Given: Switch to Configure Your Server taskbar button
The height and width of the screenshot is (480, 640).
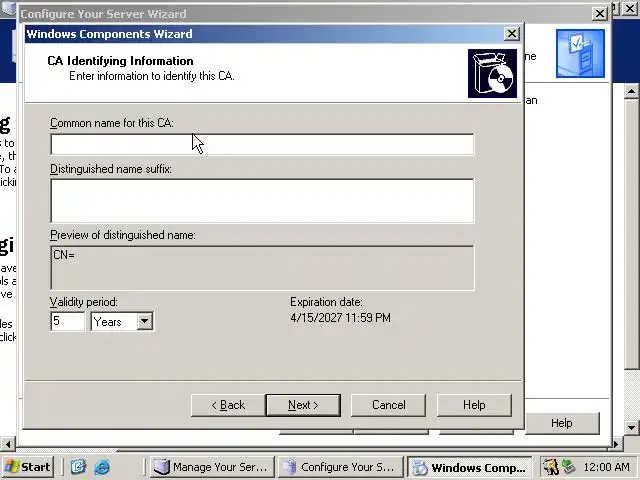Looking at the screenshot, I should 340,467.
